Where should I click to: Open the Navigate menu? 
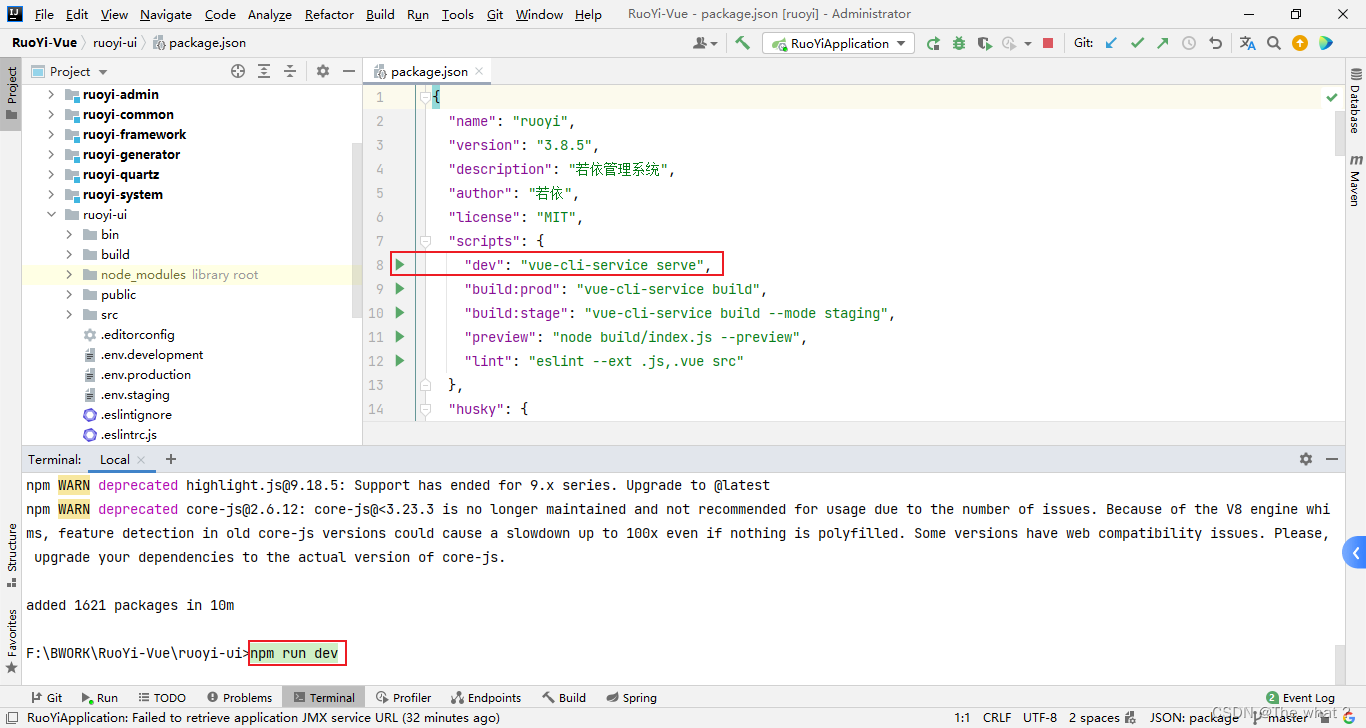[x=166, y=14]
